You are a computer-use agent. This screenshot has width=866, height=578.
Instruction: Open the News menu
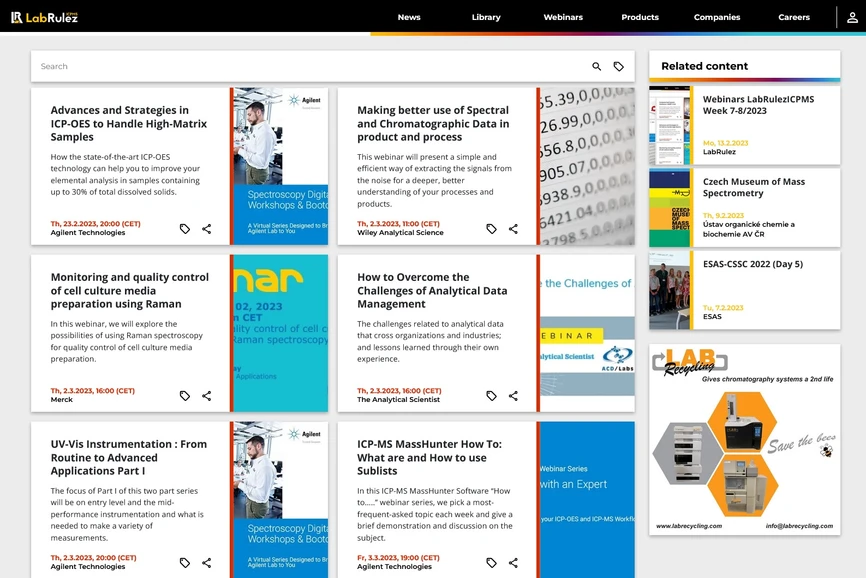tap(409, 17)
